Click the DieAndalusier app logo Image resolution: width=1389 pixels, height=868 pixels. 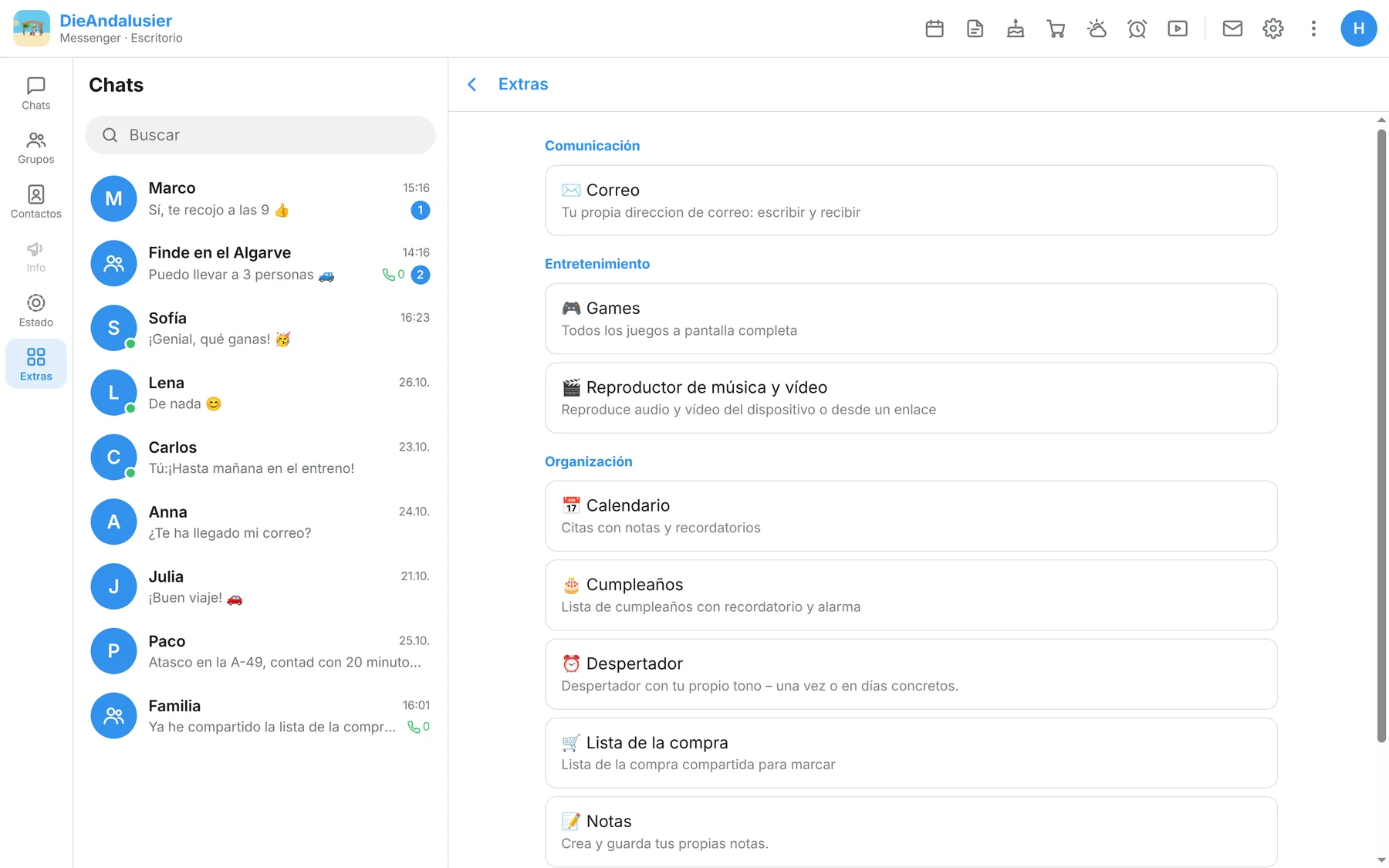coord(32,29)
